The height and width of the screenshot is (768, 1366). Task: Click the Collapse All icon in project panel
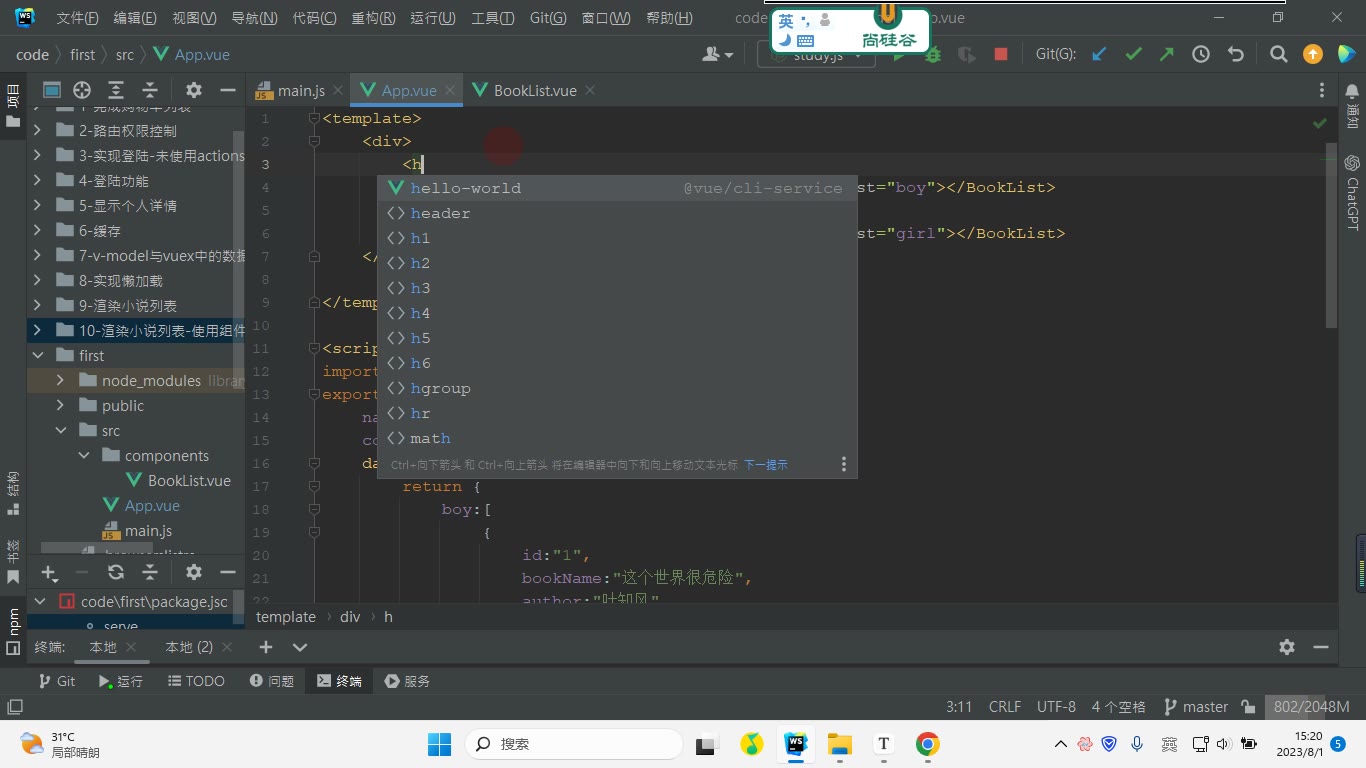pyautogui.click(x=150, y=90)
